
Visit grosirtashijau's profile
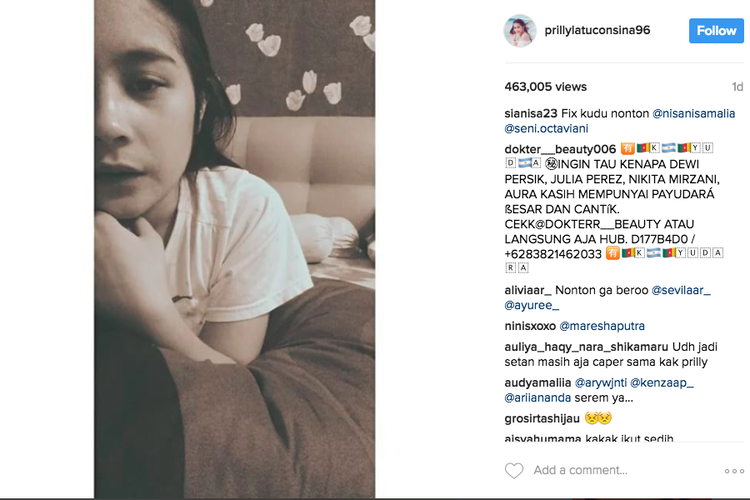pos(542,419)
